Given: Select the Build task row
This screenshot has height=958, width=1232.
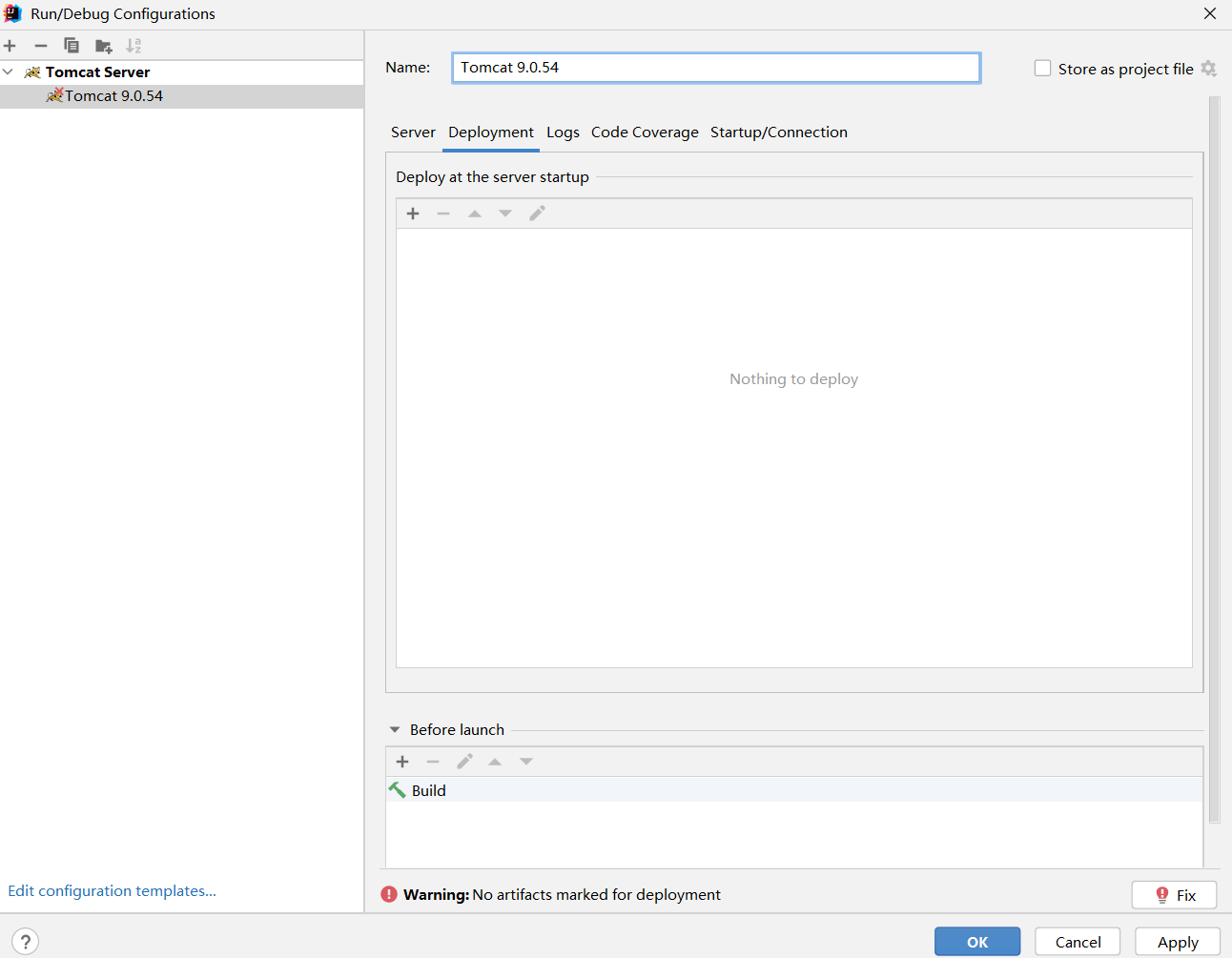Looking at the screenshot, I should pyautogui.click(x=794, y=790).
